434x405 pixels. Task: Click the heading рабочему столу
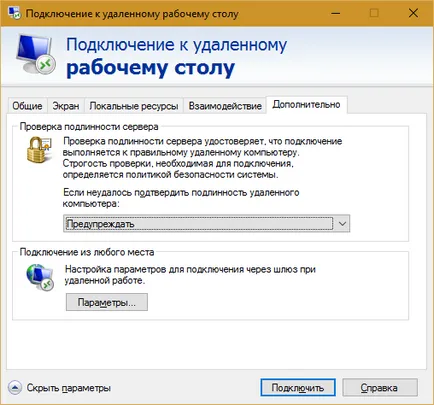pyautogui.click(x=151, y=68)
